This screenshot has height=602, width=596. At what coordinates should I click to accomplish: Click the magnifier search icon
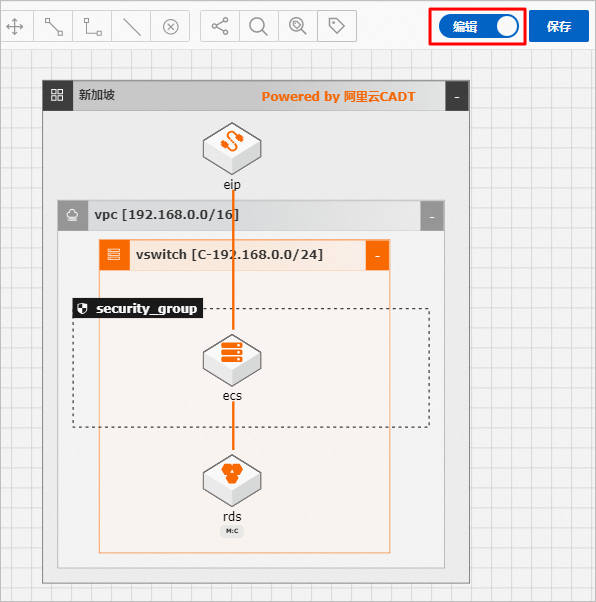(258, 26)
